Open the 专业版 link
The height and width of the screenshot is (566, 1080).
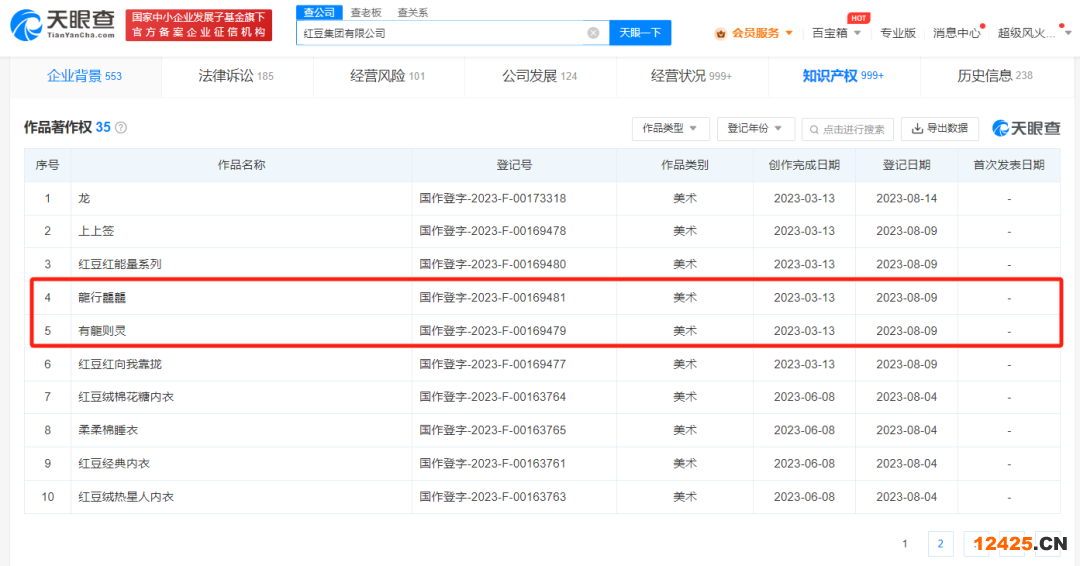coord(897,33)
